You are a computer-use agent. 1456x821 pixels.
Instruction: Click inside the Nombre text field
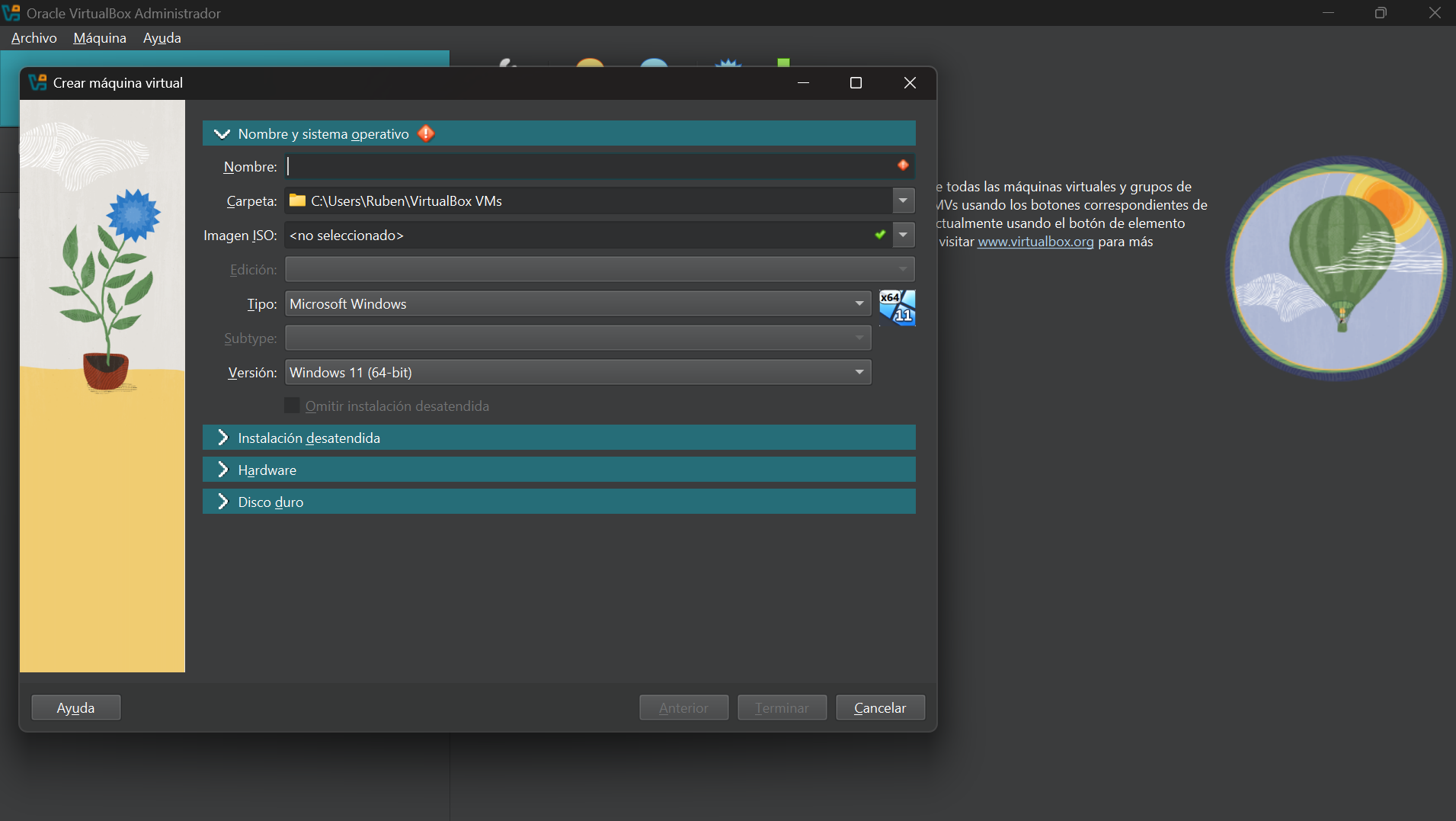tap(587, 166)
